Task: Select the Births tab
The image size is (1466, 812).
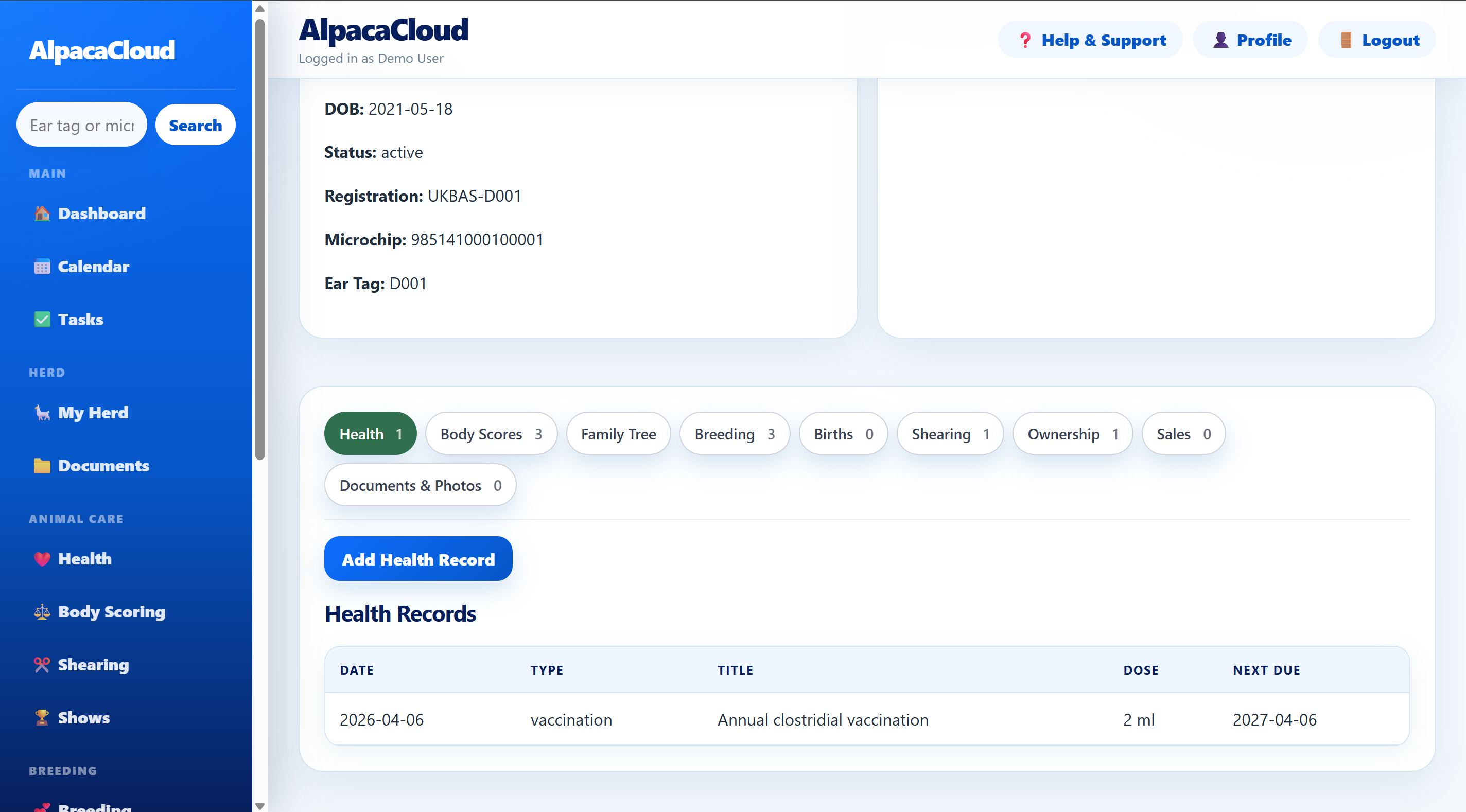Action: pyautogui.click(x=843, y=434)
